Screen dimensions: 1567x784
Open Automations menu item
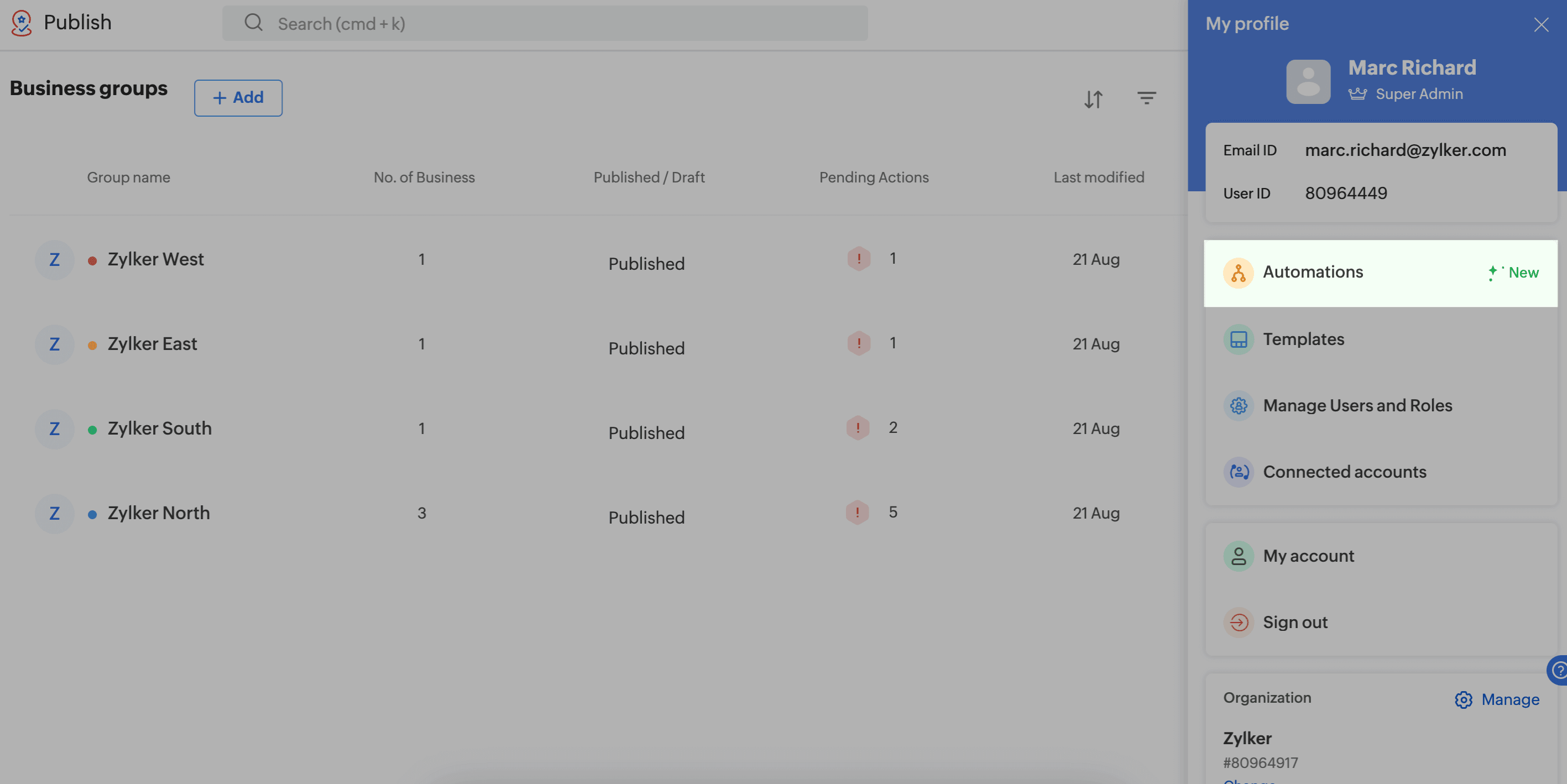click(1380, 273)
